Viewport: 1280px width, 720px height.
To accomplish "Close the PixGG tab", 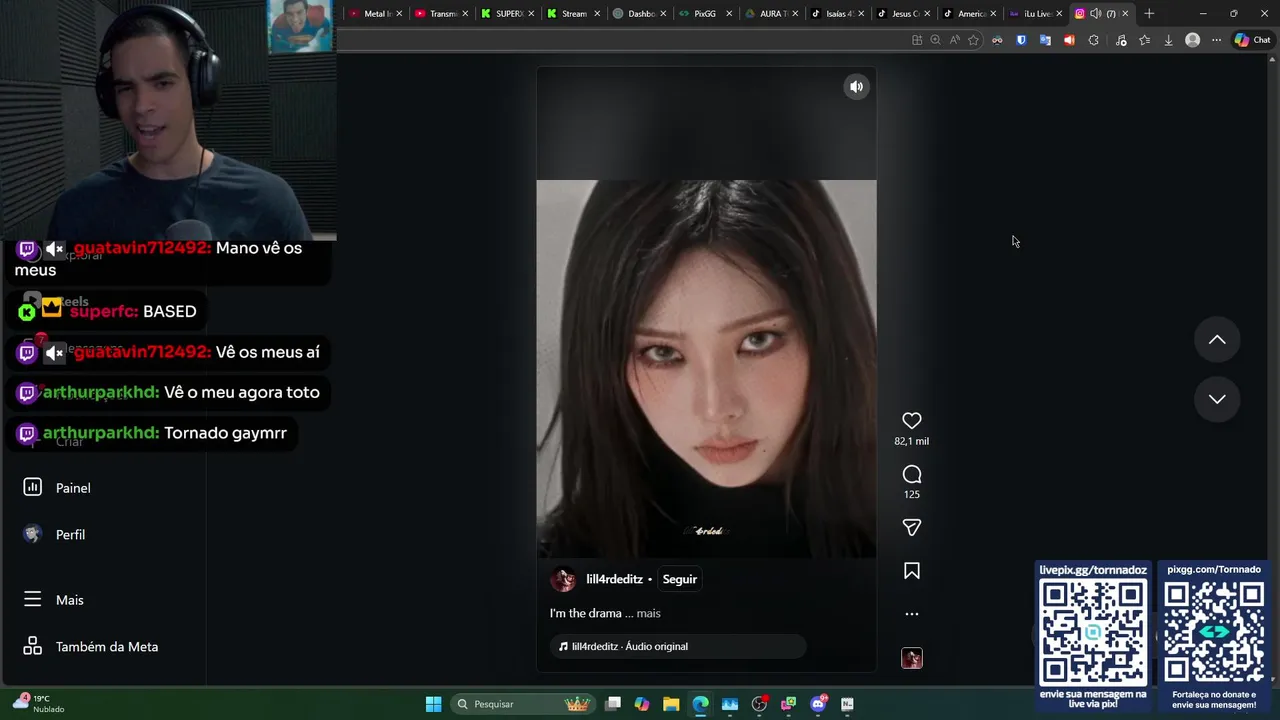I will point(729,14).
